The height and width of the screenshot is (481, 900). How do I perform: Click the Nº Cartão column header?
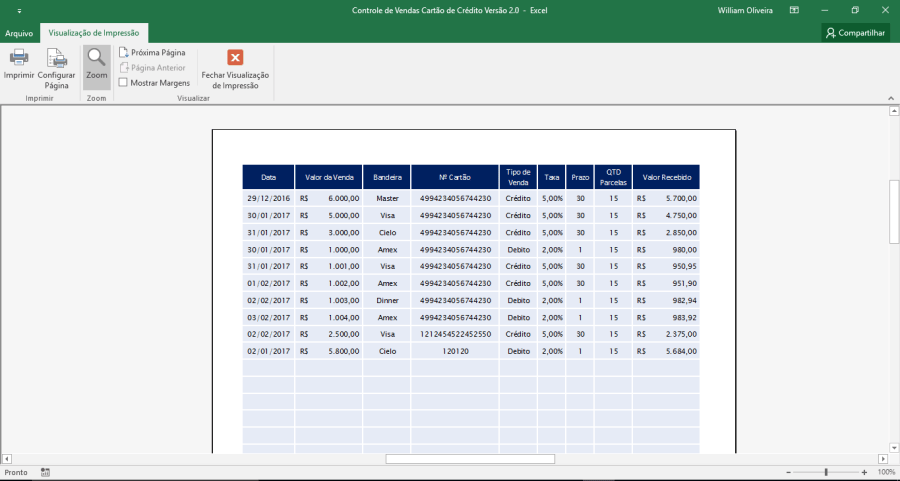coord(455,177)
